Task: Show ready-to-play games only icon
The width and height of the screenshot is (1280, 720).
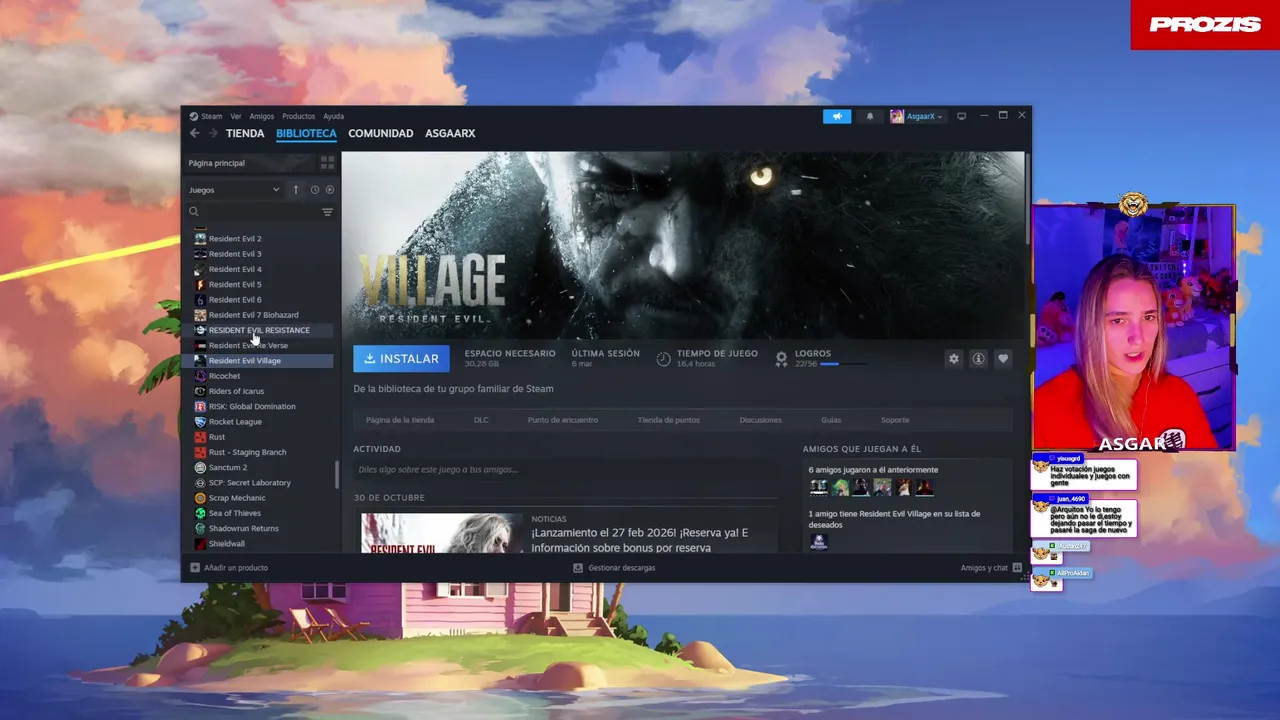Action: (330, 190)
